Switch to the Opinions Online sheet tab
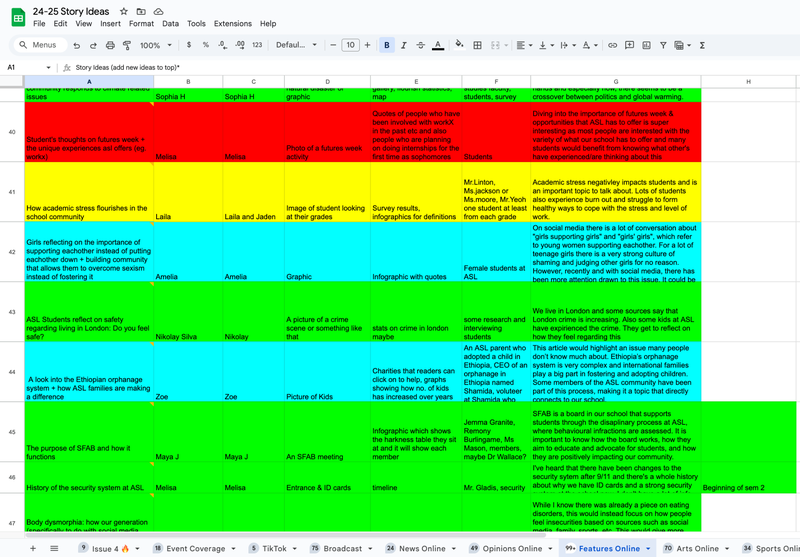 point(510,548)
